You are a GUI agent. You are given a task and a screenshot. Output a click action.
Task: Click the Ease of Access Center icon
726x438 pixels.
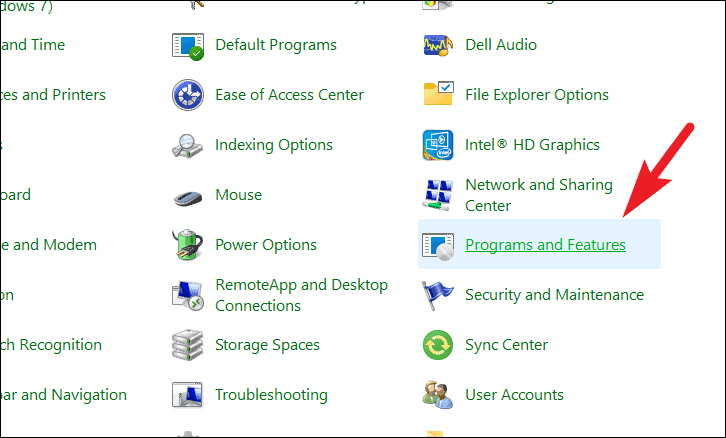pos(188,95)
